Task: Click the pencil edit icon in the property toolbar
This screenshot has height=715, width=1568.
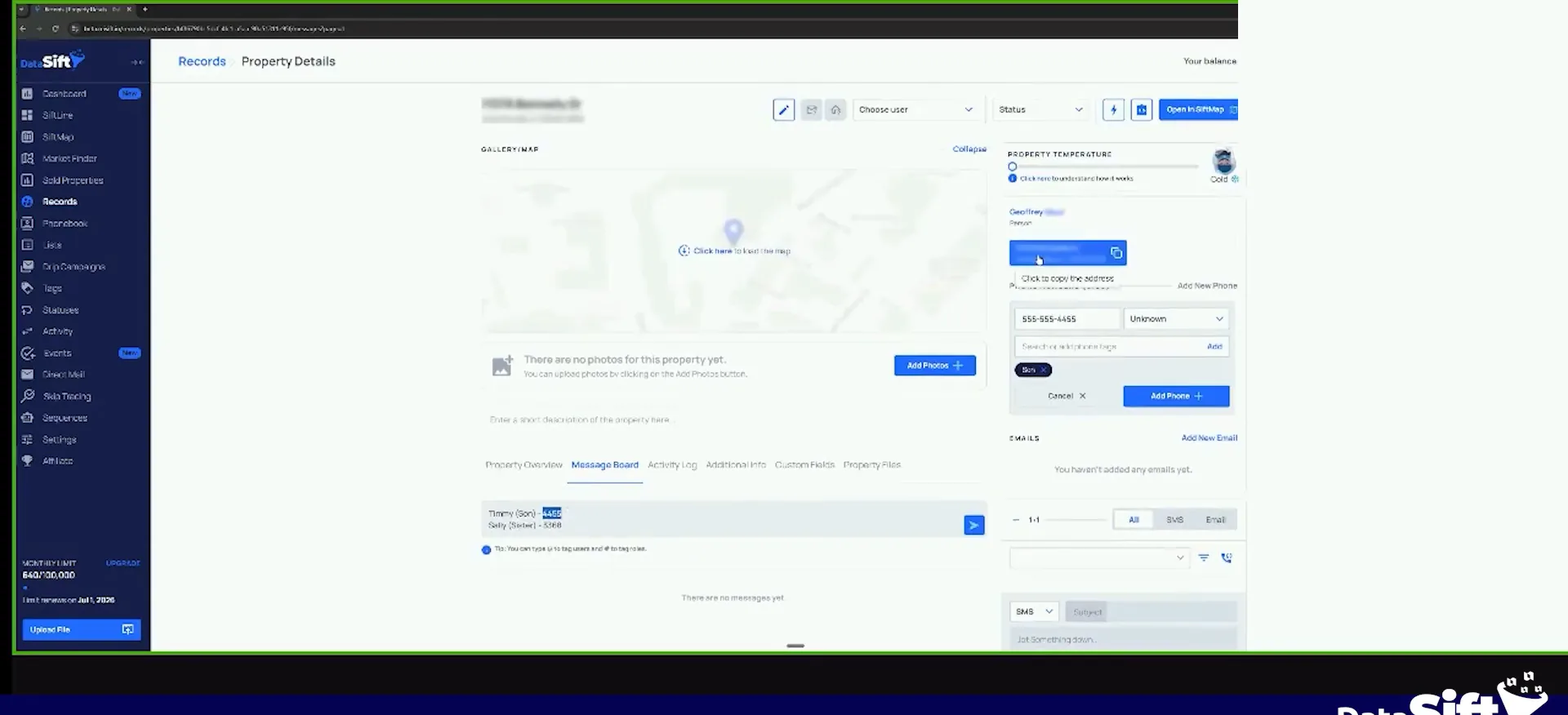Action: [783, 109]
